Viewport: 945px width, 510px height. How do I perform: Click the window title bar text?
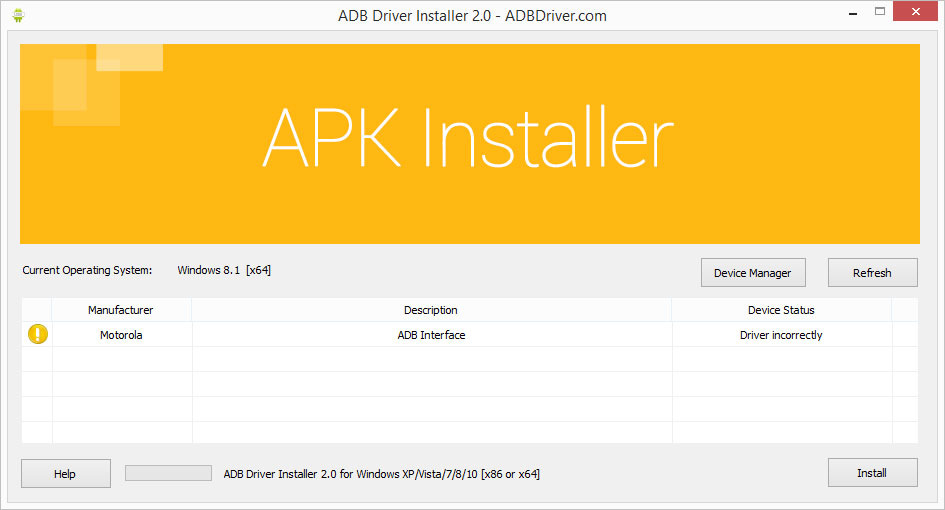[472, 15]
